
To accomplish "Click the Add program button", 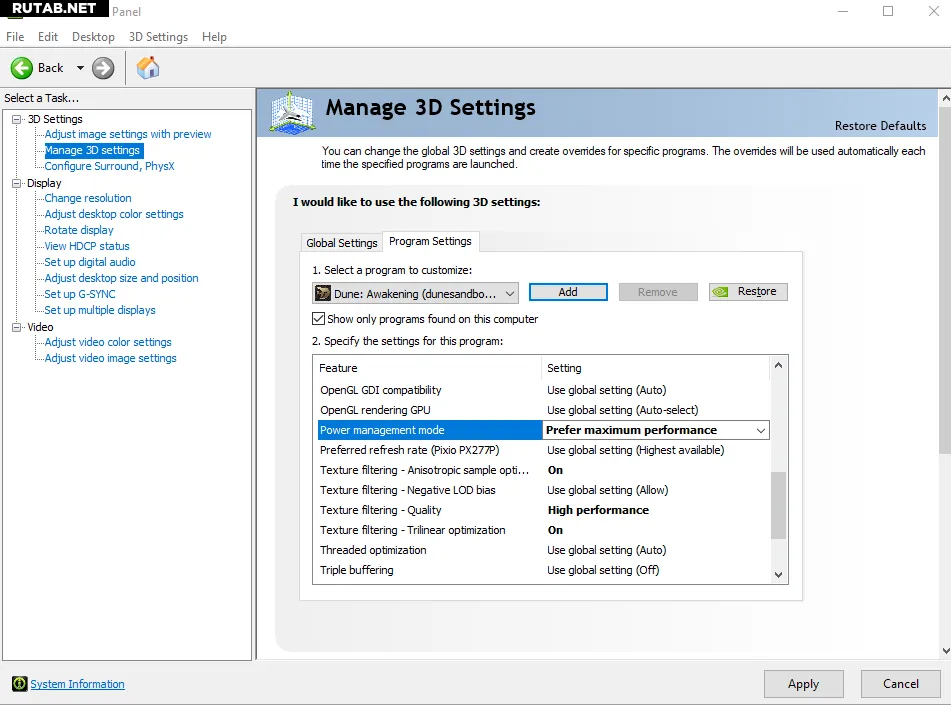I will point(568,292).
